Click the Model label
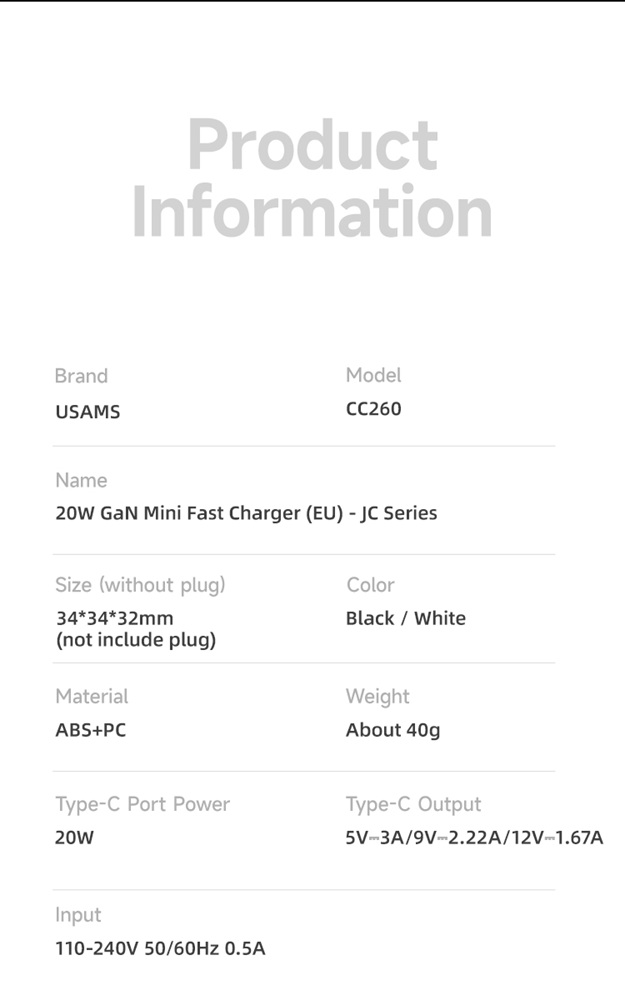The height and width of the screenshot is (1000, 625). pyautogui.click(x=374, y=375)
